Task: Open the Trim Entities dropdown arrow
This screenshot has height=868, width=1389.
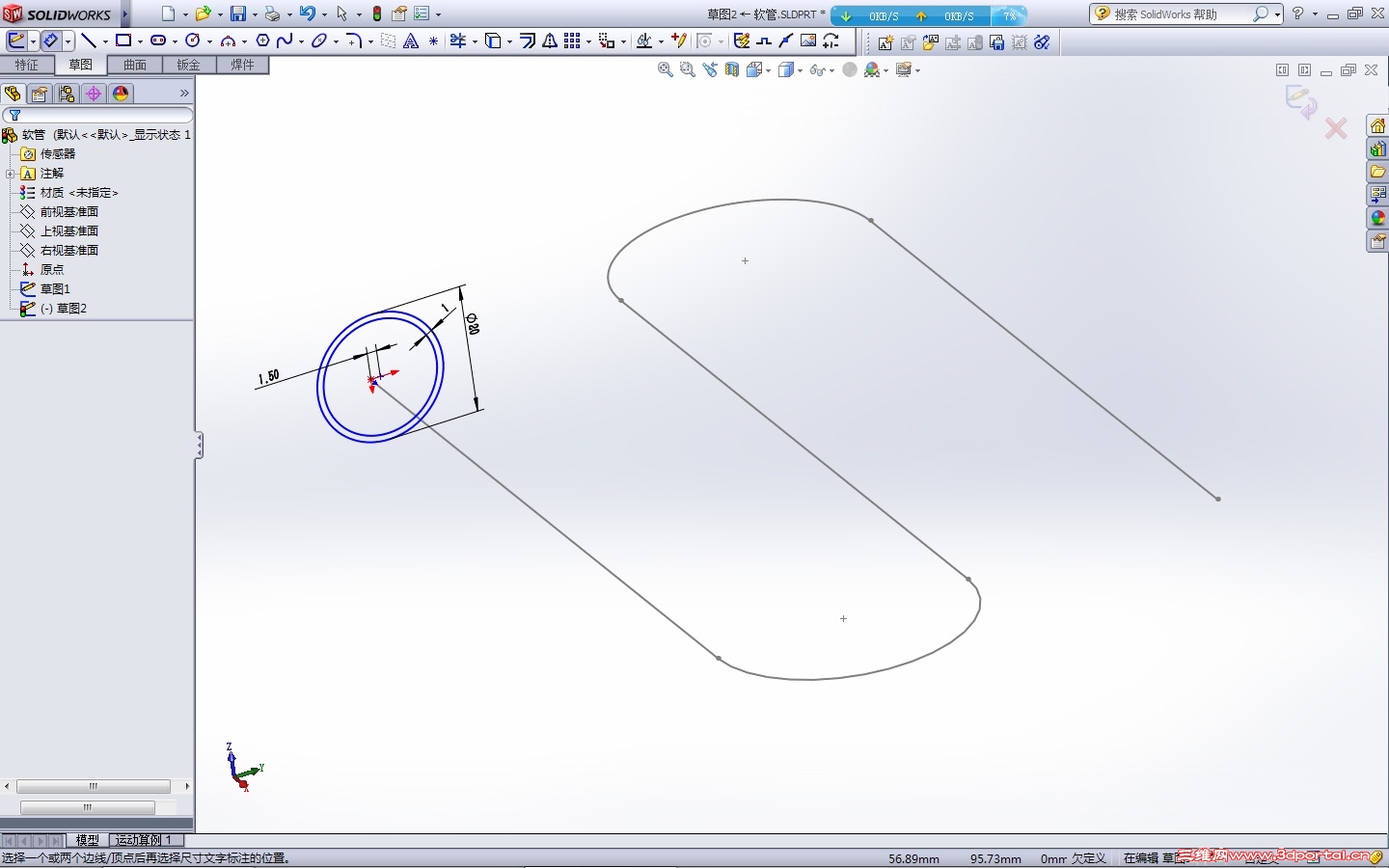Action: click(475, 41)
